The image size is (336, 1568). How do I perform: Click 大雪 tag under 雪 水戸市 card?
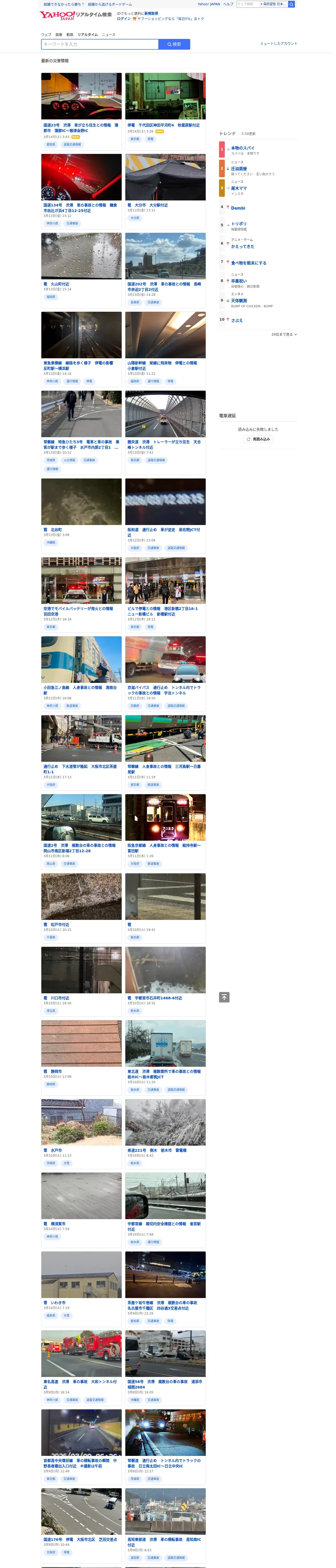pos(67,1164)
